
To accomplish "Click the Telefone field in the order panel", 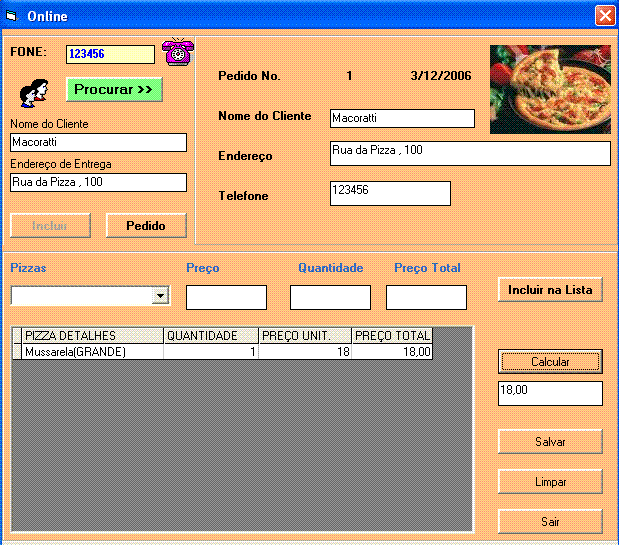I will click(390, 193).
